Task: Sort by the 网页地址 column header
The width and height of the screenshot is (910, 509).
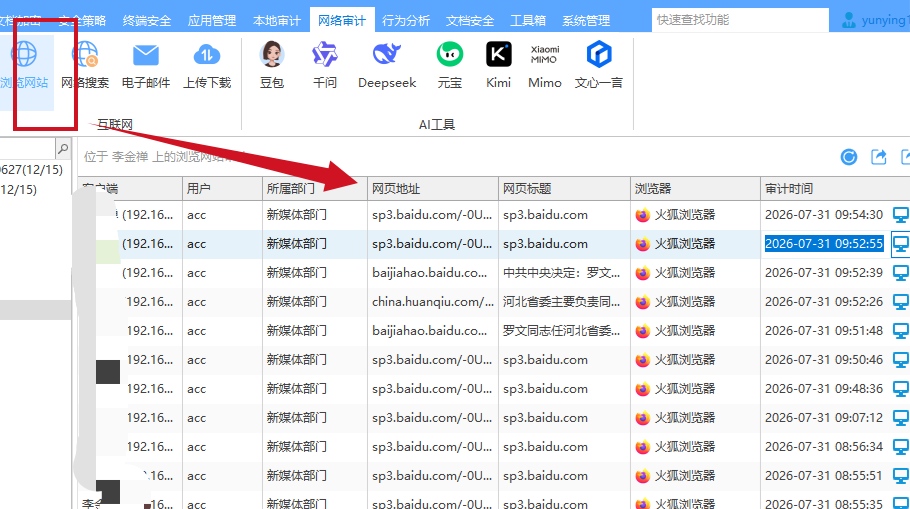Action: [433, 189]
